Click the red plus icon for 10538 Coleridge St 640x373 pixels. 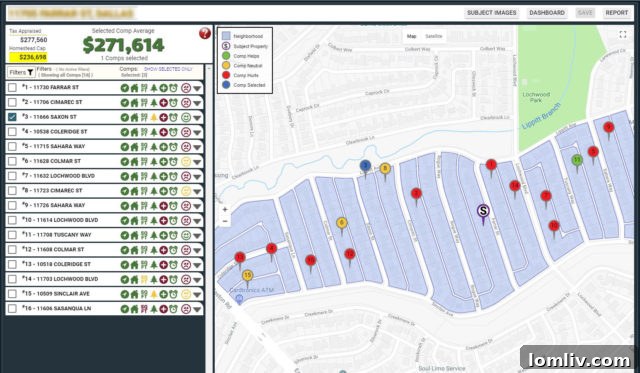tap(164, 132)
